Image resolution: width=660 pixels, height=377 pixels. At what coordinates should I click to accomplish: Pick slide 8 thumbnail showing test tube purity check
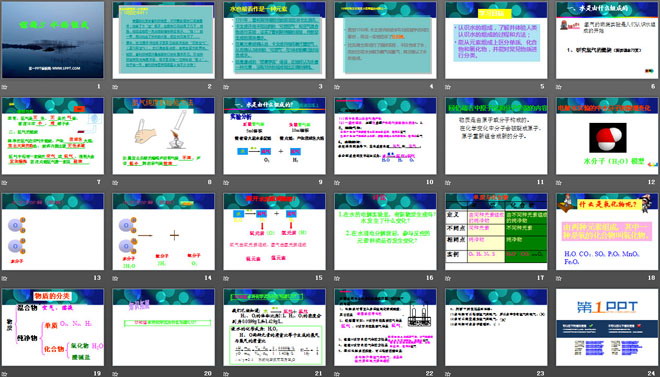[x=164, y=136]
